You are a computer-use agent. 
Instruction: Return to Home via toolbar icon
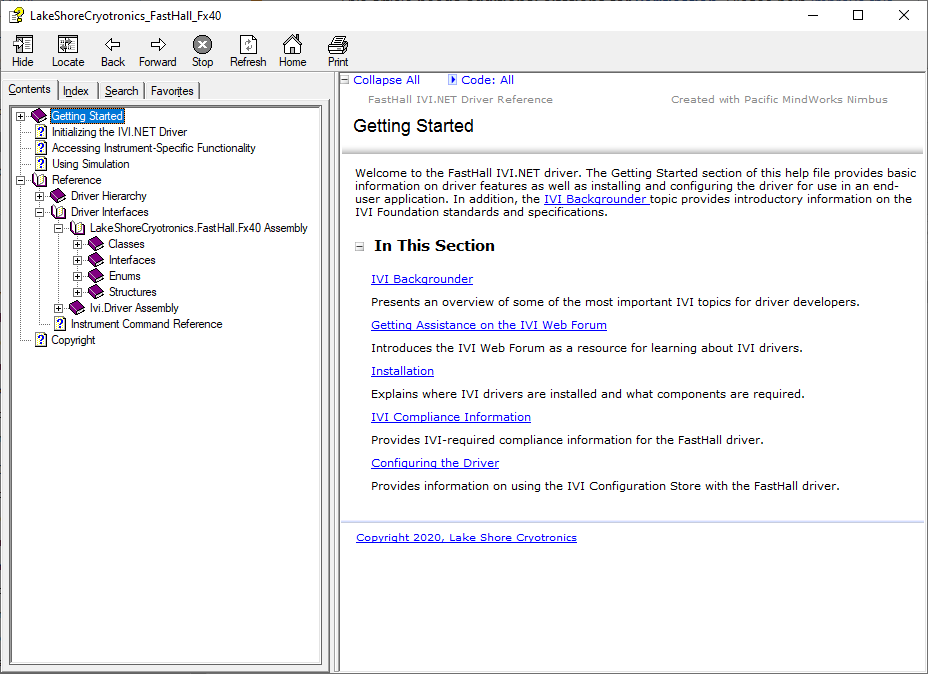coord(292,50)
